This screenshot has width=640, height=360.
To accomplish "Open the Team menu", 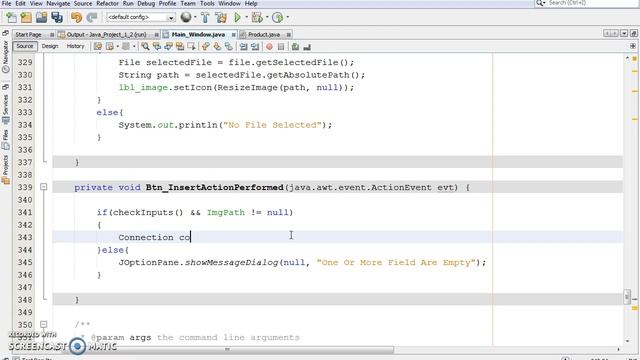I will pos(188,3).
